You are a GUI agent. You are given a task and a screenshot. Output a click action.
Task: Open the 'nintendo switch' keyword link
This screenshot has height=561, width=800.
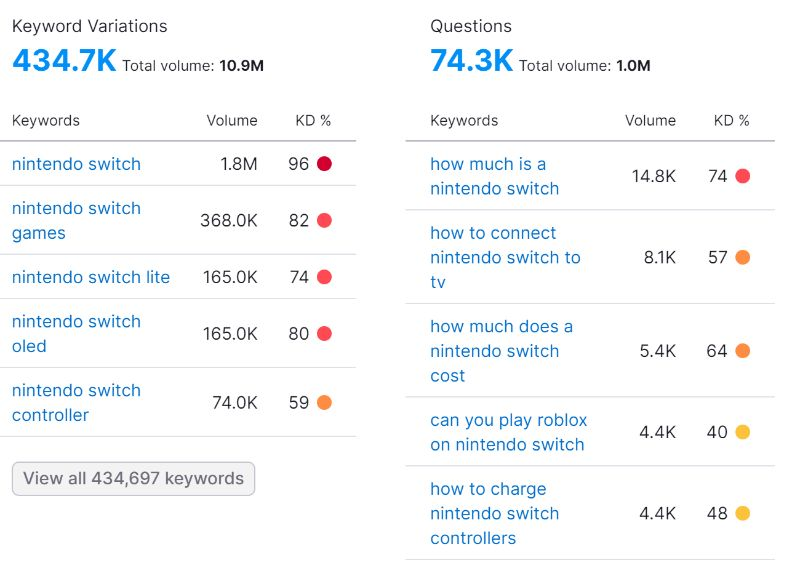76,164
